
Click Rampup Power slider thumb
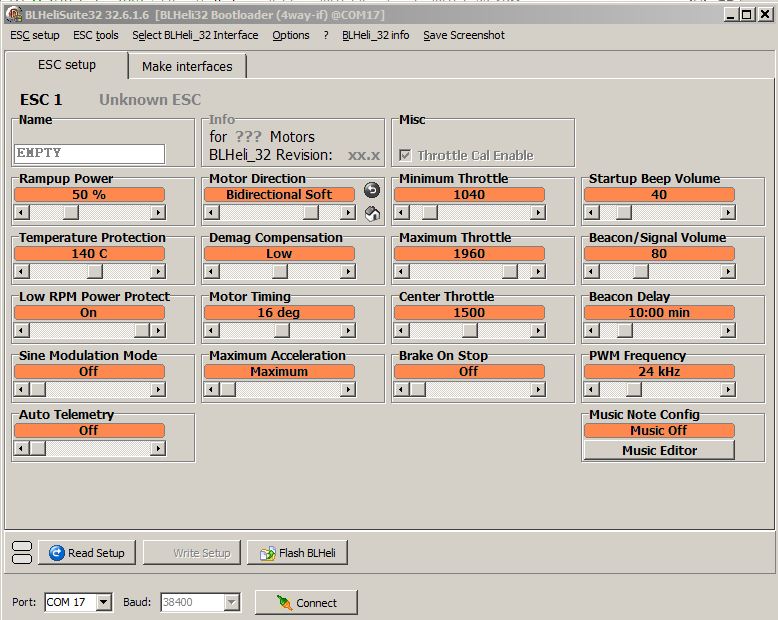pyautogui.click(x=71, y=212)
